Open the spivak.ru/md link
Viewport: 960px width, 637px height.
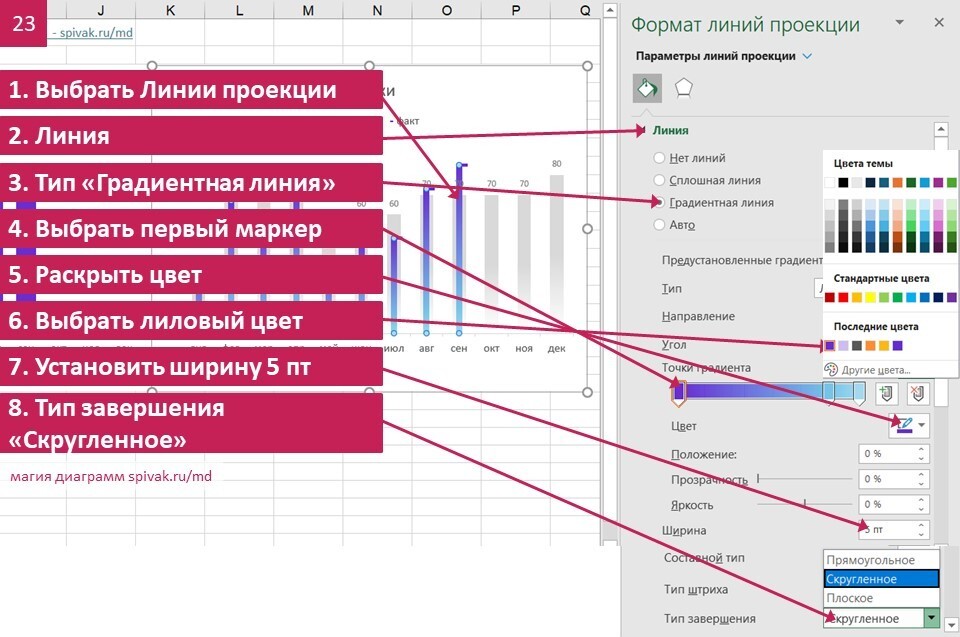click(x=96, y=32)
